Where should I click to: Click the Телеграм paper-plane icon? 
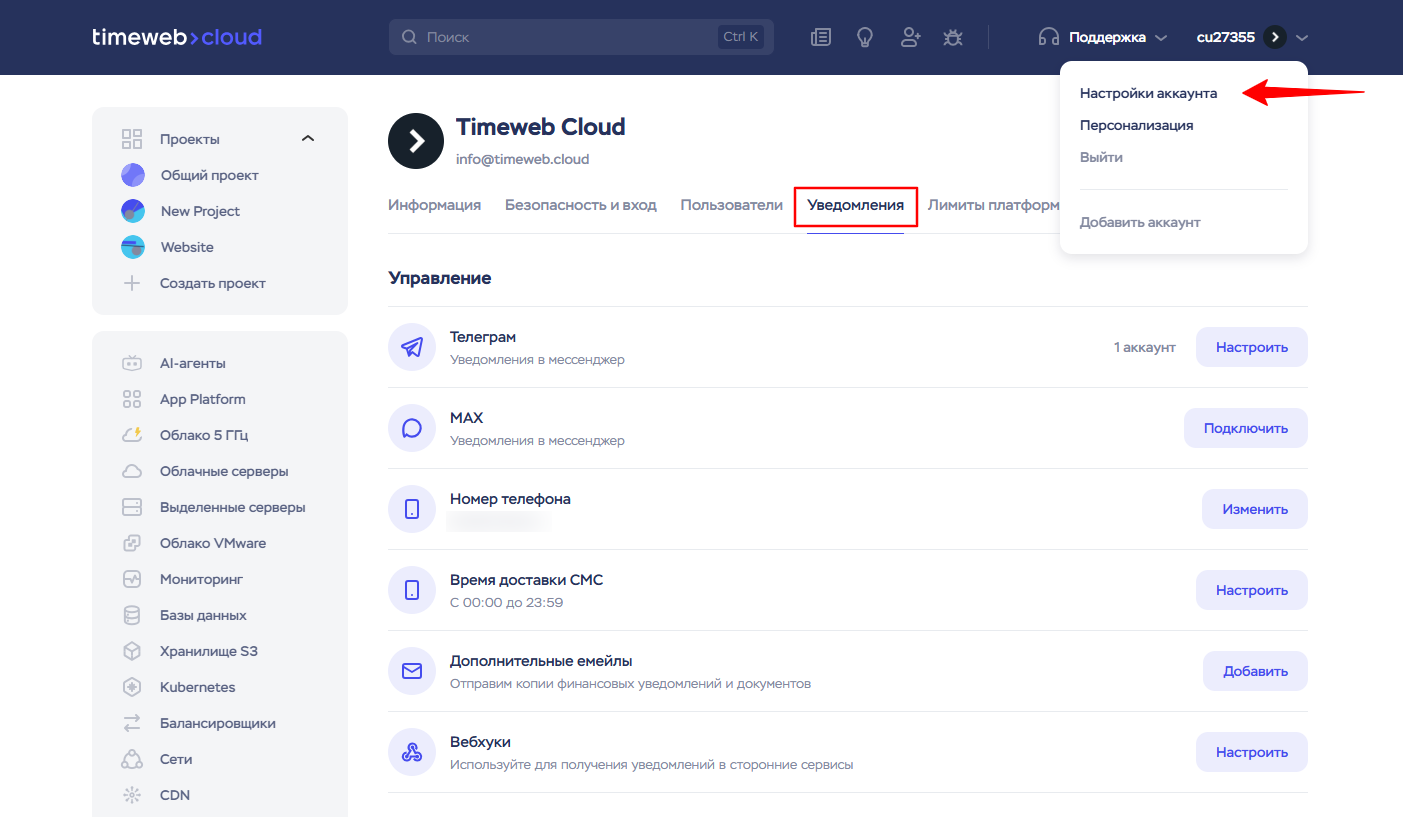(x=412, y=347)
